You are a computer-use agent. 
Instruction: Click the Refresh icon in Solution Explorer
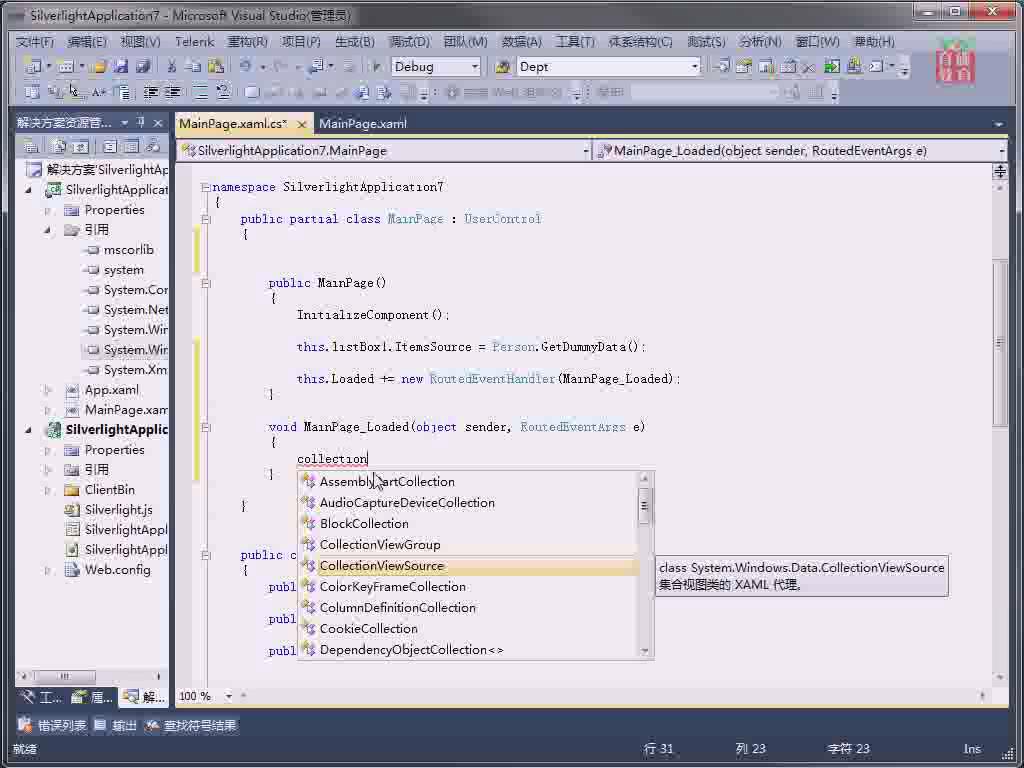tap(80, 146)
